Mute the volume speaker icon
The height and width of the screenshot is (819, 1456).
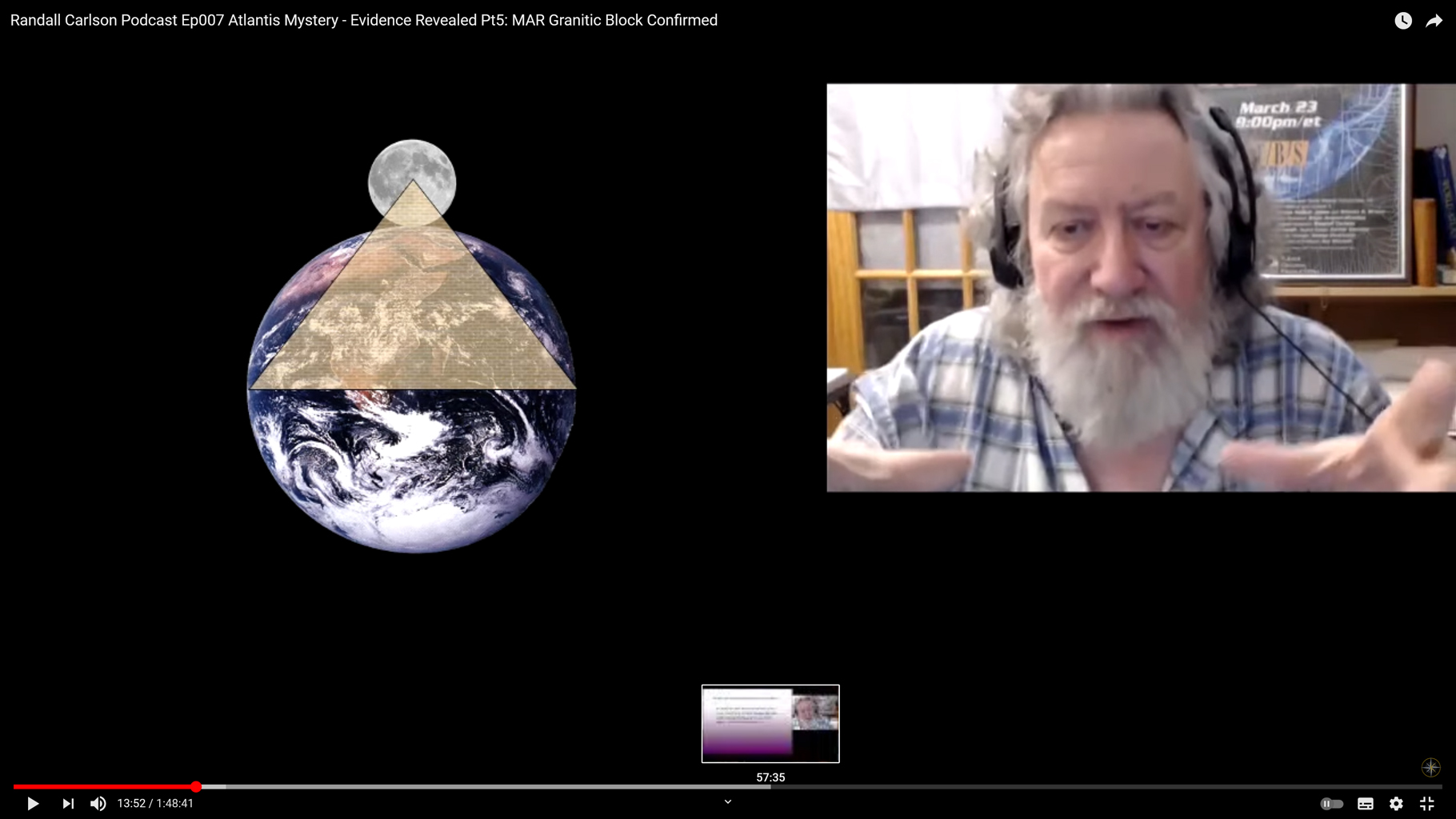[98, 804]
